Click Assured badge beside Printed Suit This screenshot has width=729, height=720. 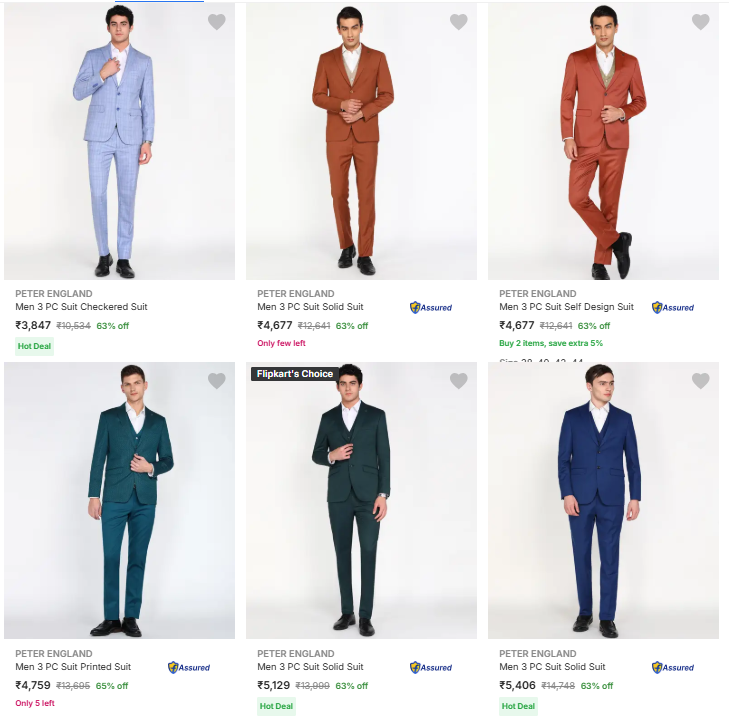(x=189, y=667)
